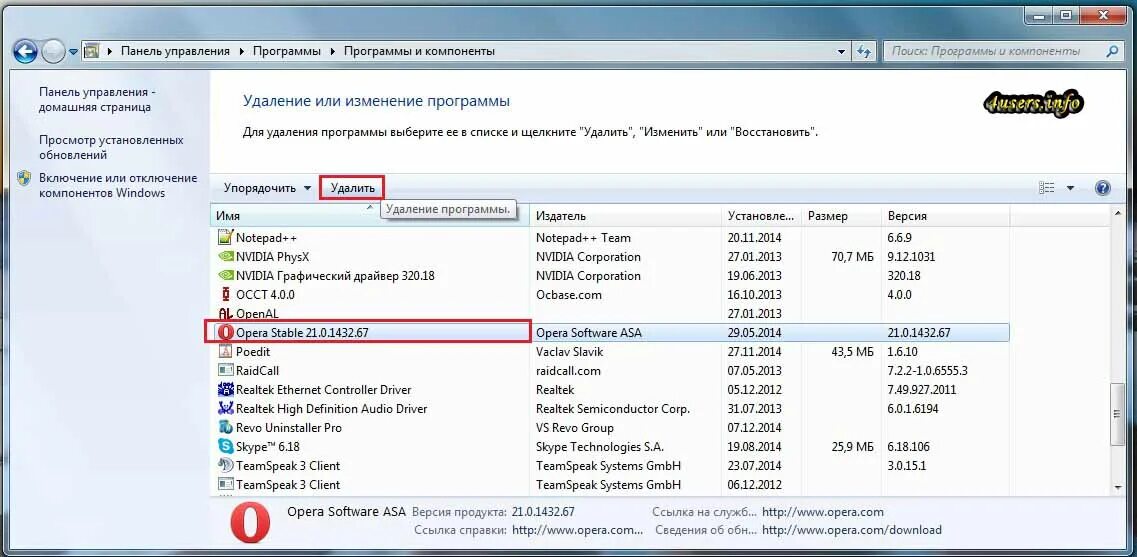Click the scrollbar down arrow
The width and height of the screenshot is (1137, 557).
point(1117,488)
